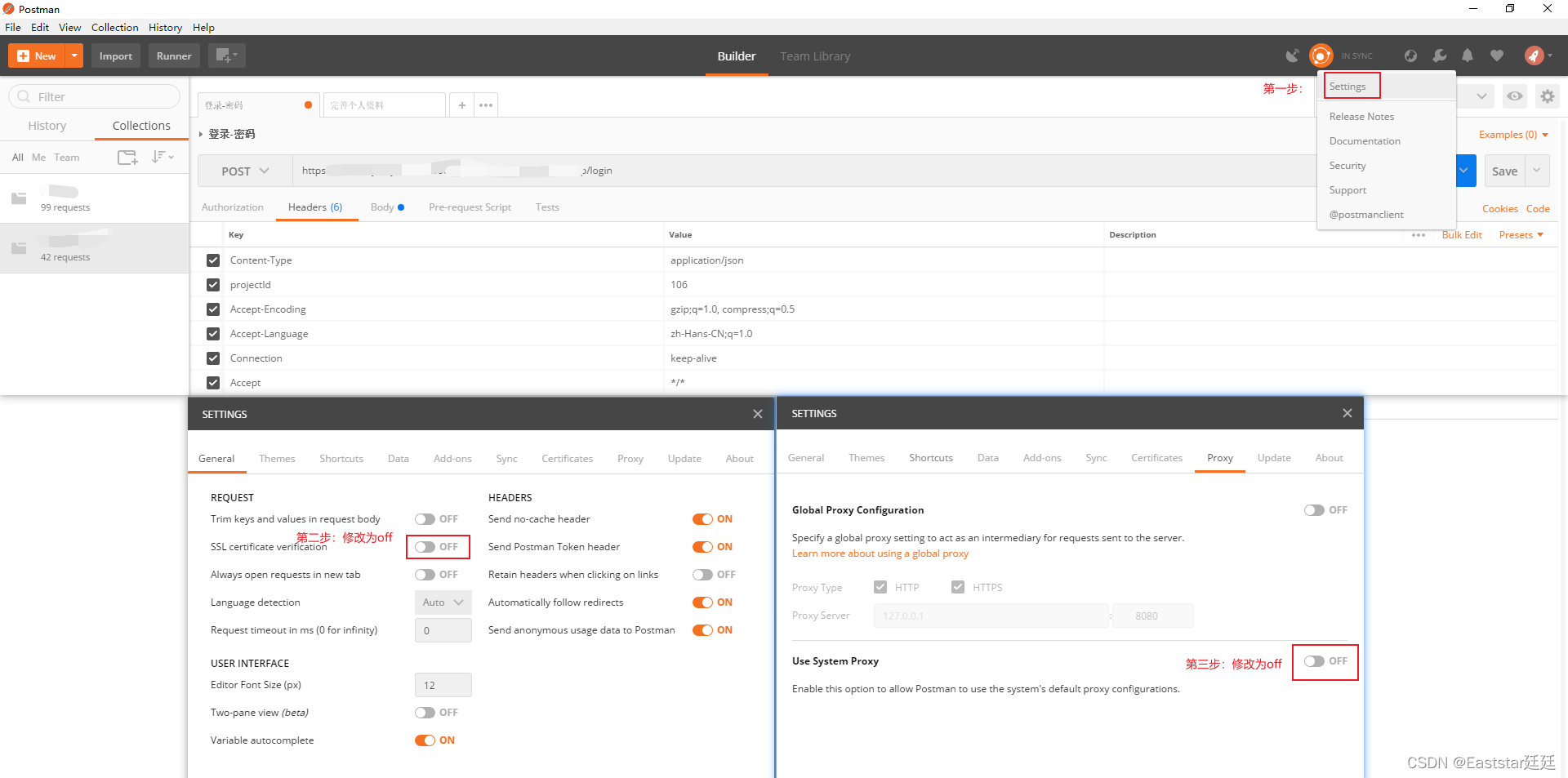Image resolution: width=1568 pixels, height=778 pixels.
Task: Click the new window icon beside Runner
Action: 226,56
